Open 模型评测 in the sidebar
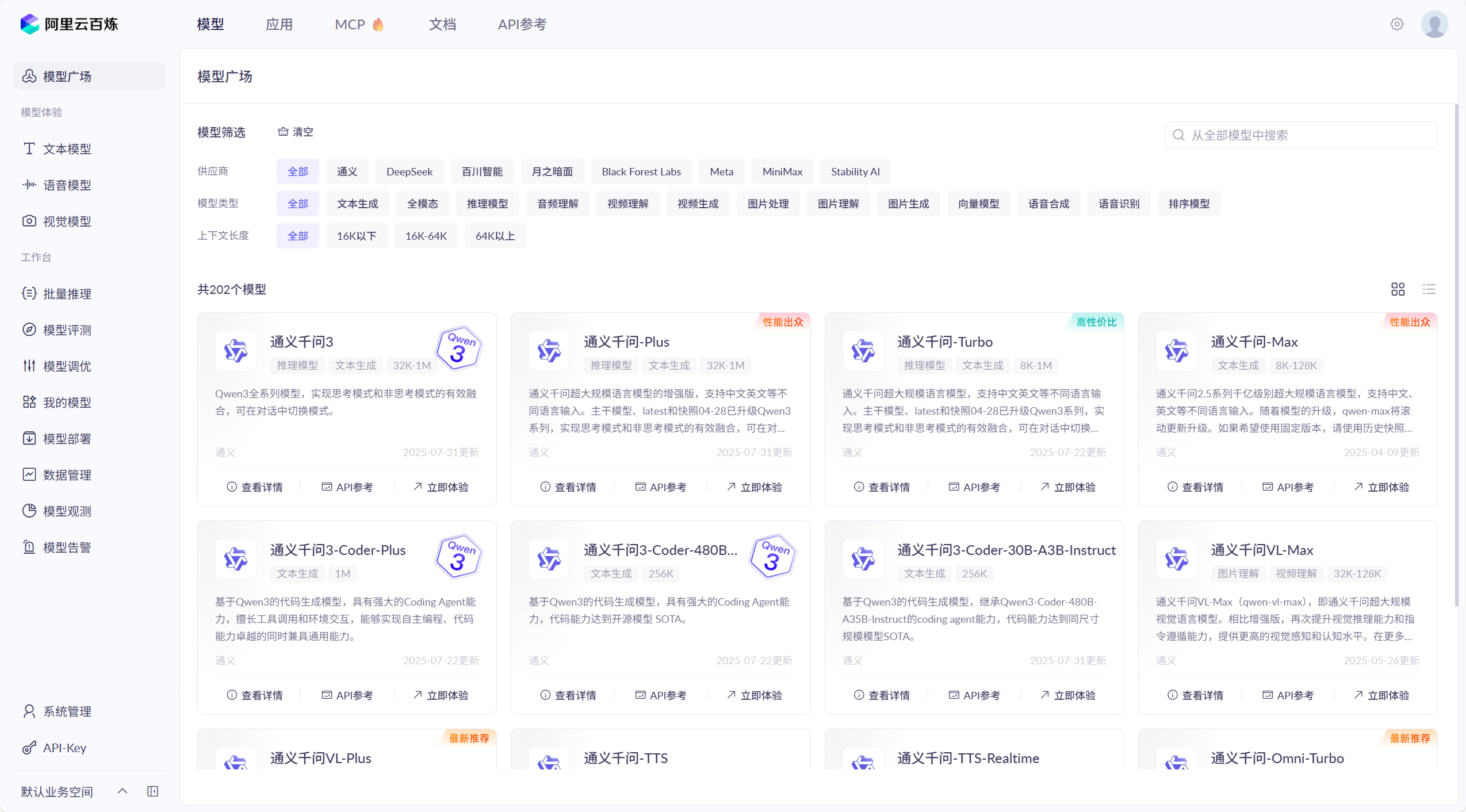The height and width of the screenshot is (812, 1466). pyautogui.click(x=89, y=330)
